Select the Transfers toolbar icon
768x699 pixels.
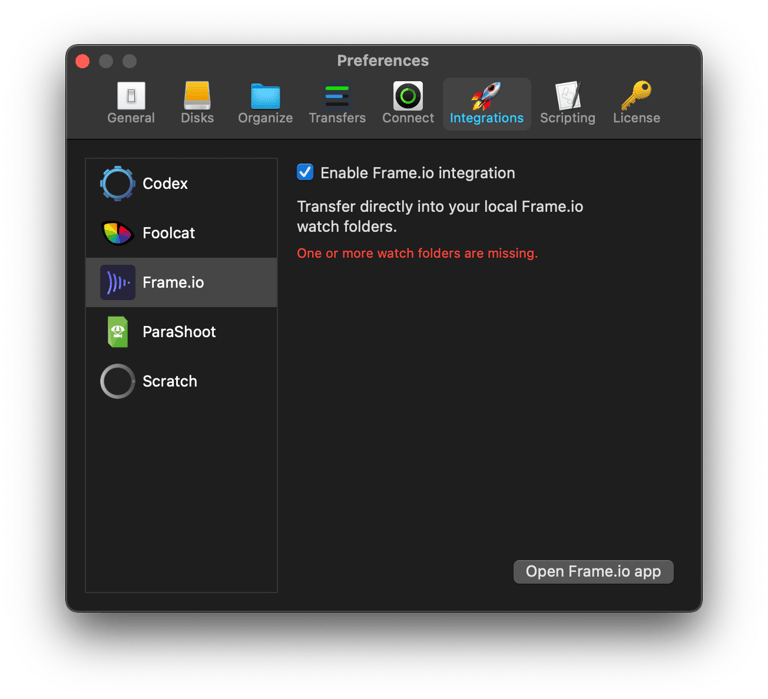(x=337, y=104)
